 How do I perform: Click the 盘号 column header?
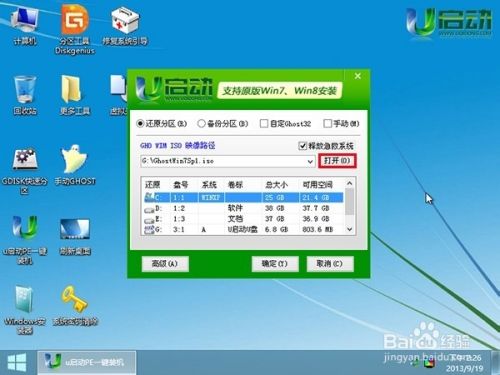tap(181, 185)
